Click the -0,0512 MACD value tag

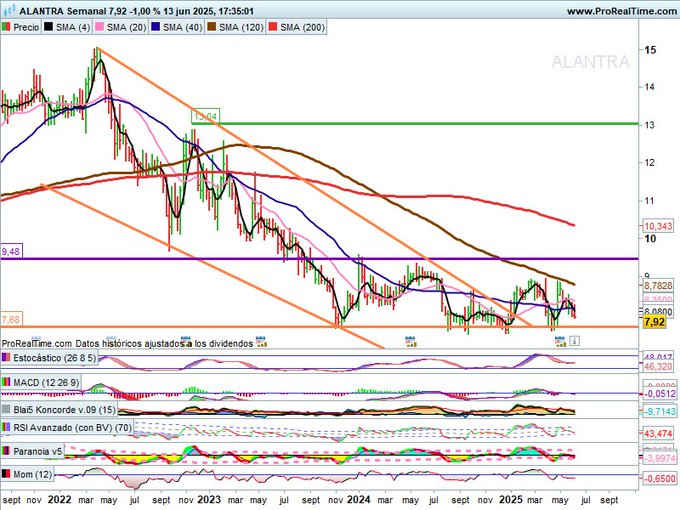(x=660, y=394)
